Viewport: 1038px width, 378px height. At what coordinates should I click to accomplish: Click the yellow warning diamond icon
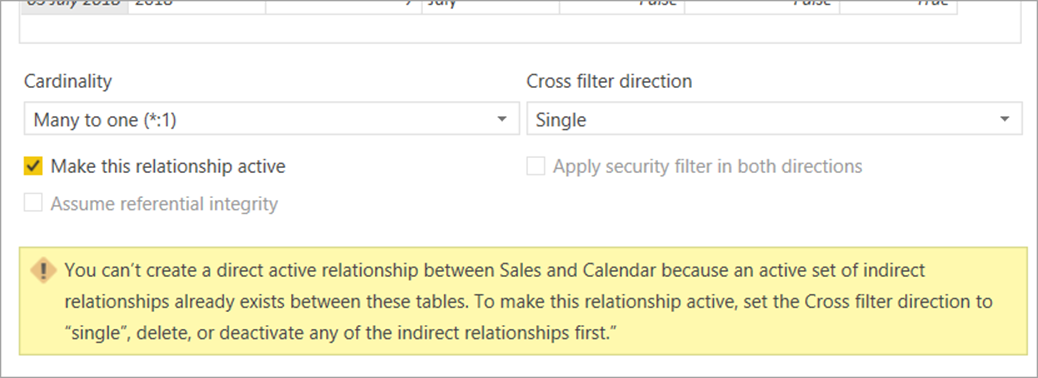(44, 270)
